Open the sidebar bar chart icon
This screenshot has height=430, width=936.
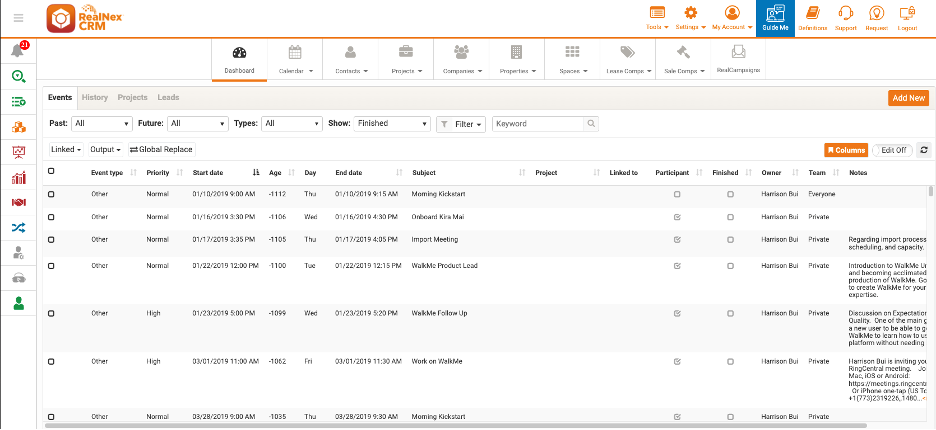pyautogui.click(x=19, y=177)
